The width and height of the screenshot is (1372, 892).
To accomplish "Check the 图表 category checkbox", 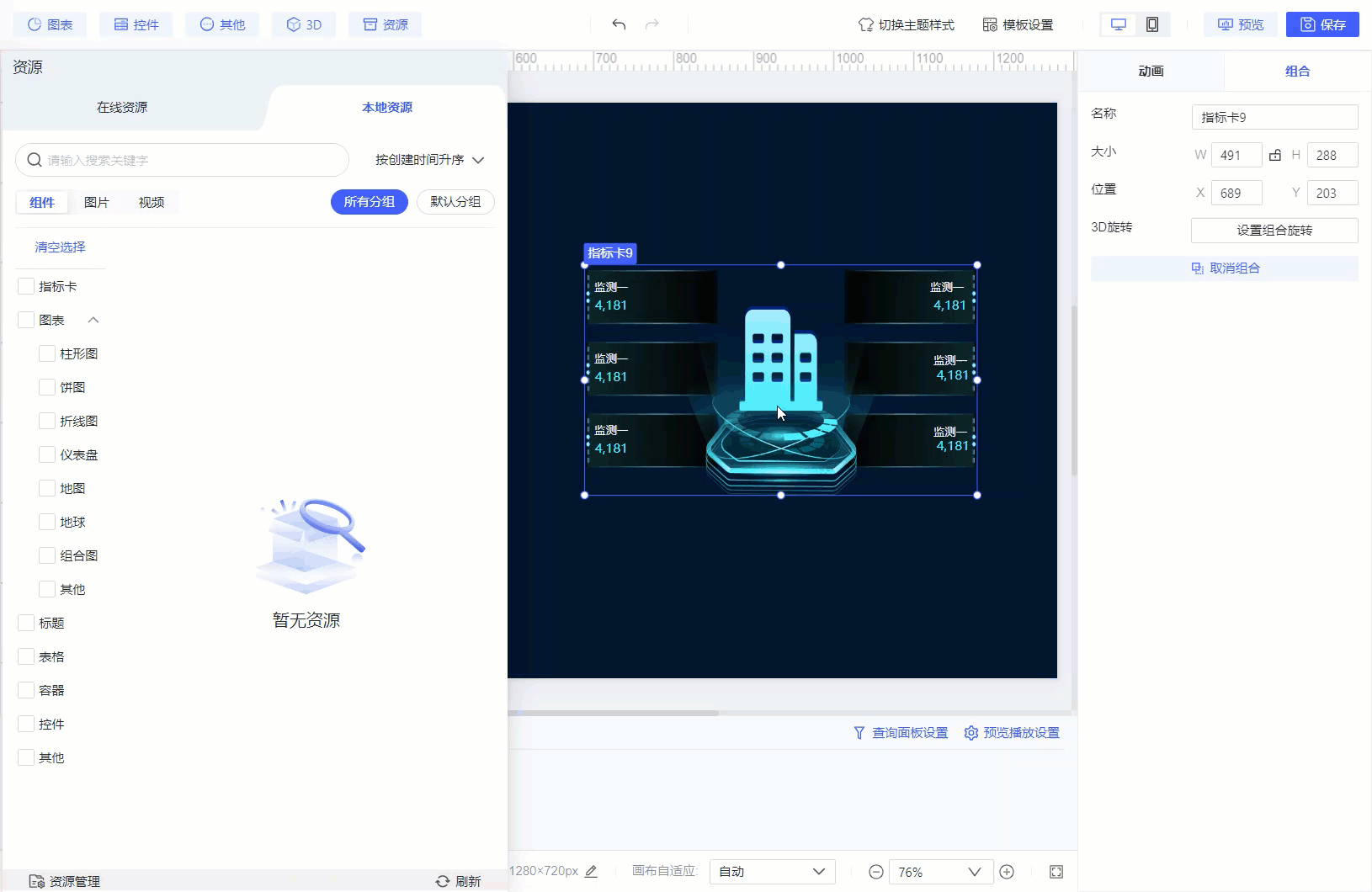I will pyautogui.click(x=26, y=320).
